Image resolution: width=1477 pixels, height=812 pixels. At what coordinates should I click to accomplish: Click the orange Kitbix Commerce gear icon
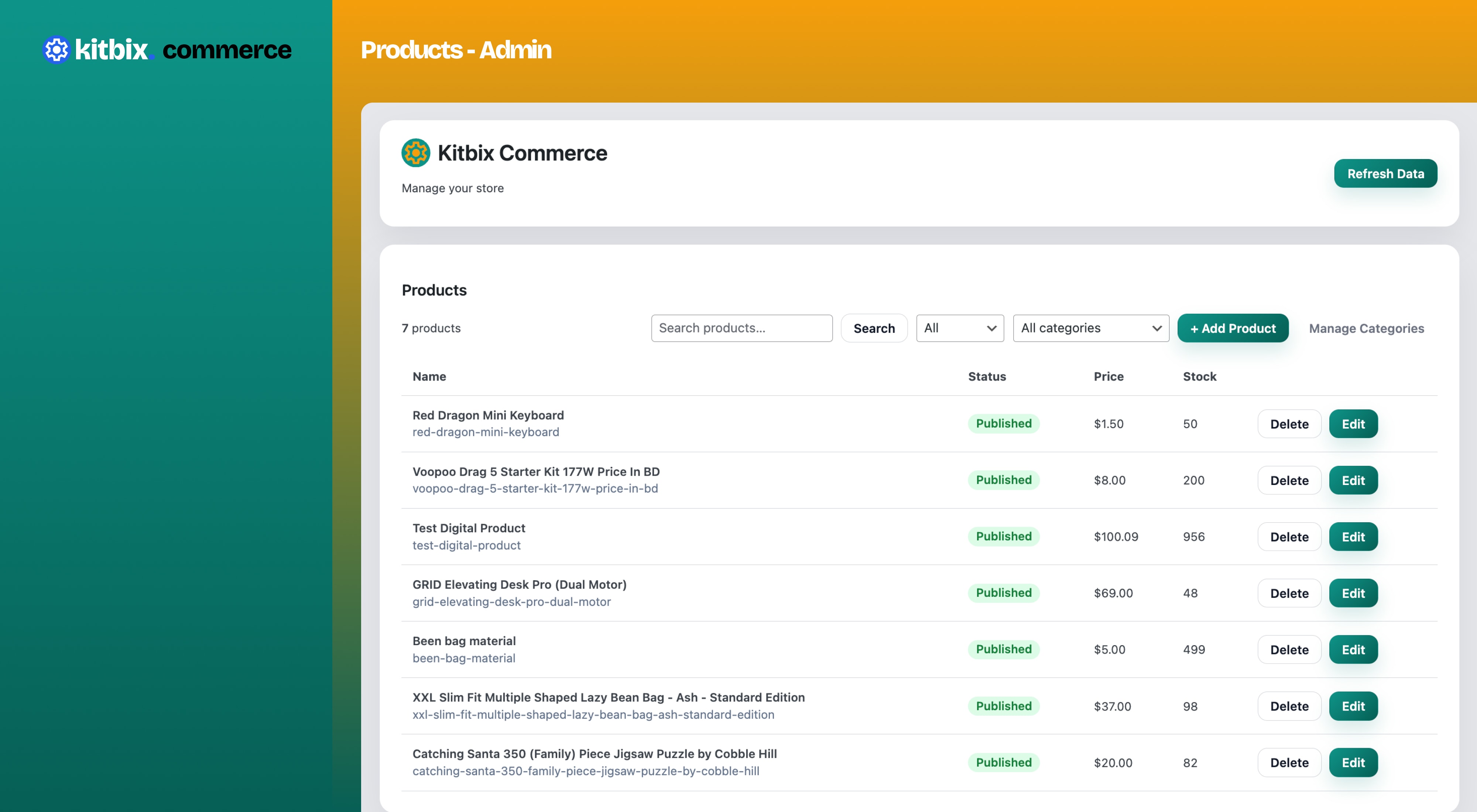point(416,153)
